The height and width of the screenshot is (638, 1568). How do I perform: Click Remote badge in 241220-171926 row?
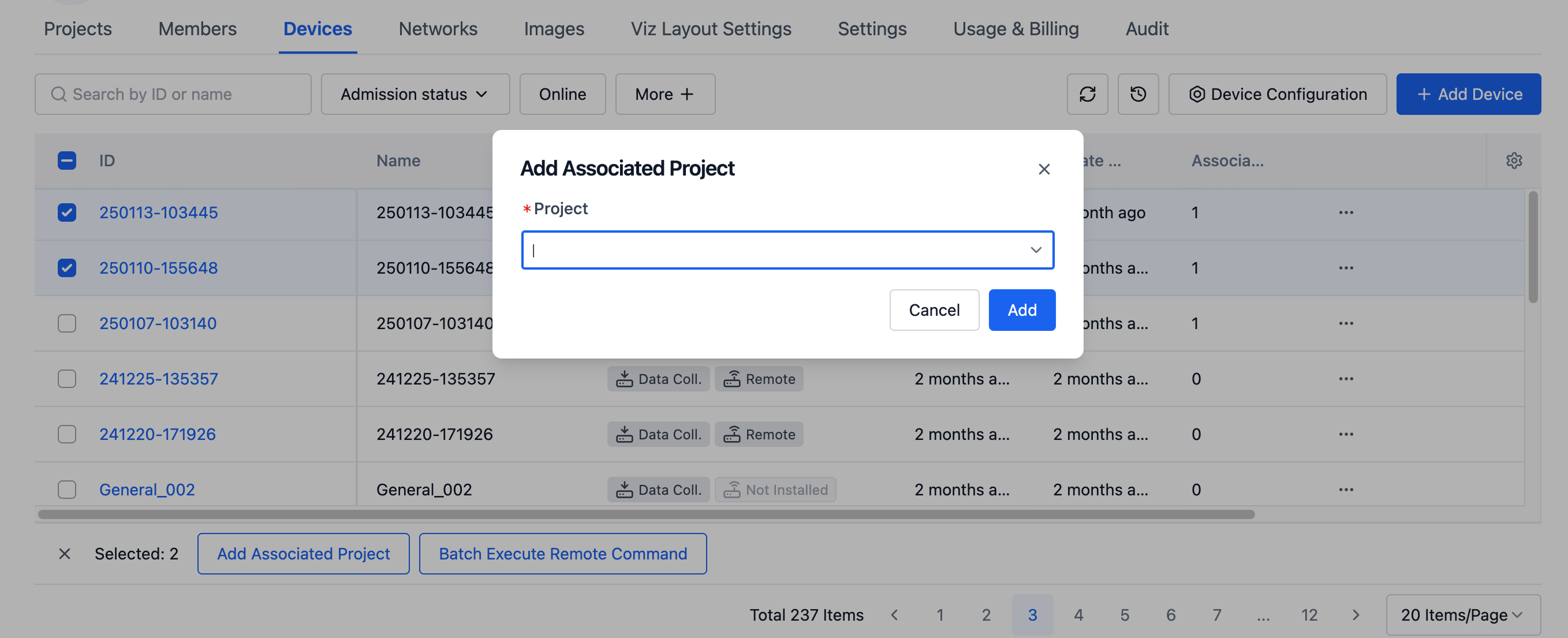(759, 434)
